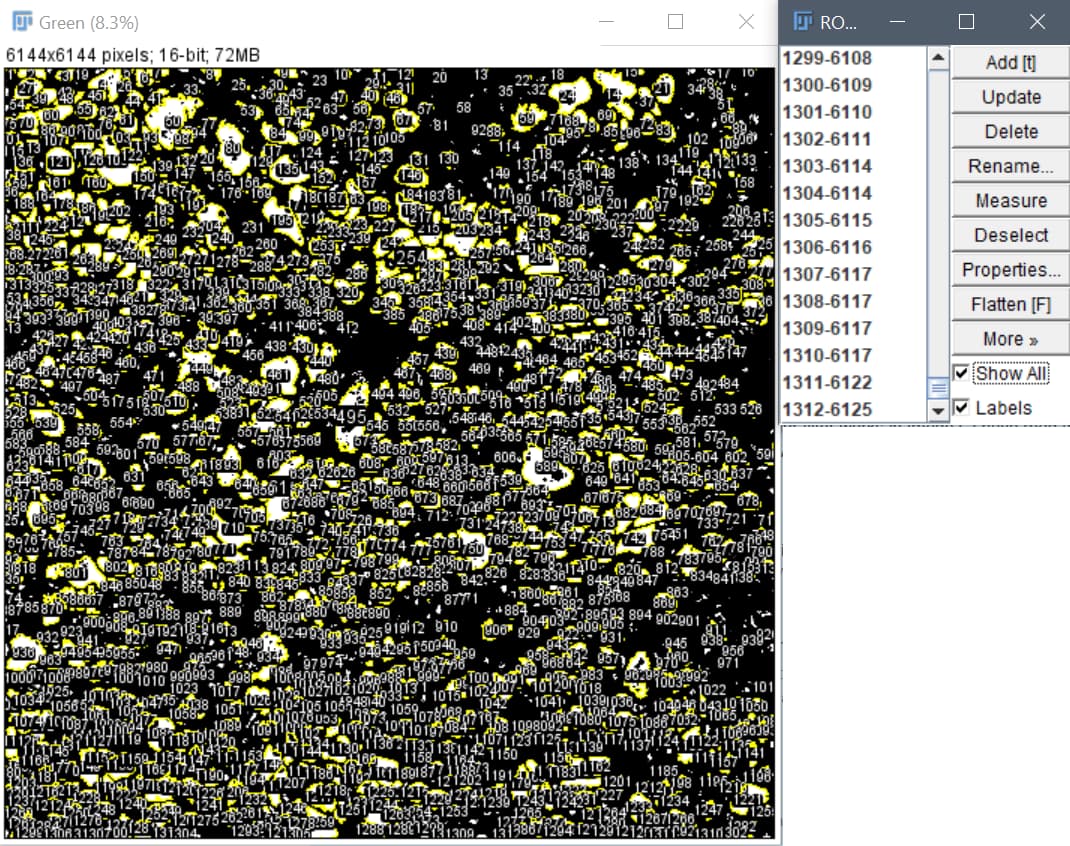
Task: Delete the highlighted ROI
Action: (1009, 130)
